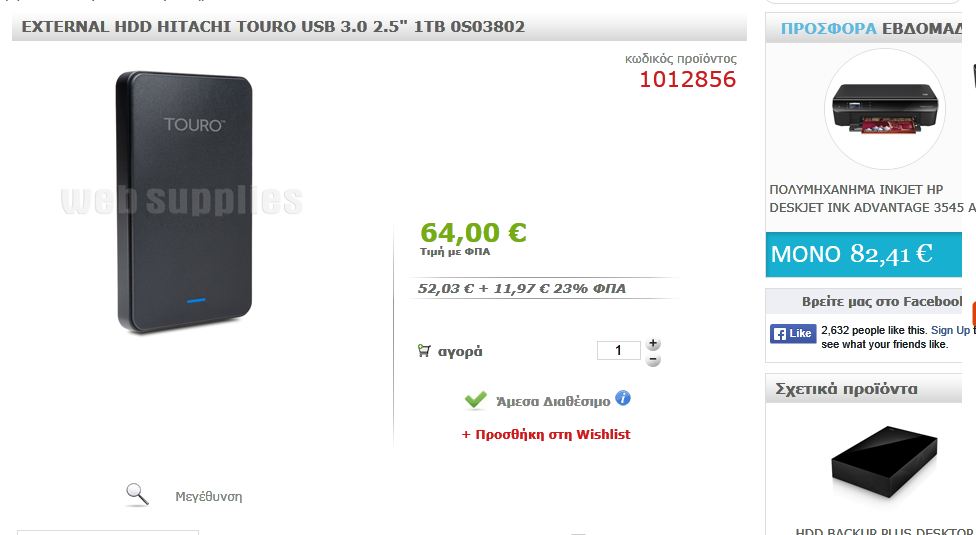Click the magnifying glass zoom icon
The width and height of the screenshot is (976, 535).
(138, 495)
